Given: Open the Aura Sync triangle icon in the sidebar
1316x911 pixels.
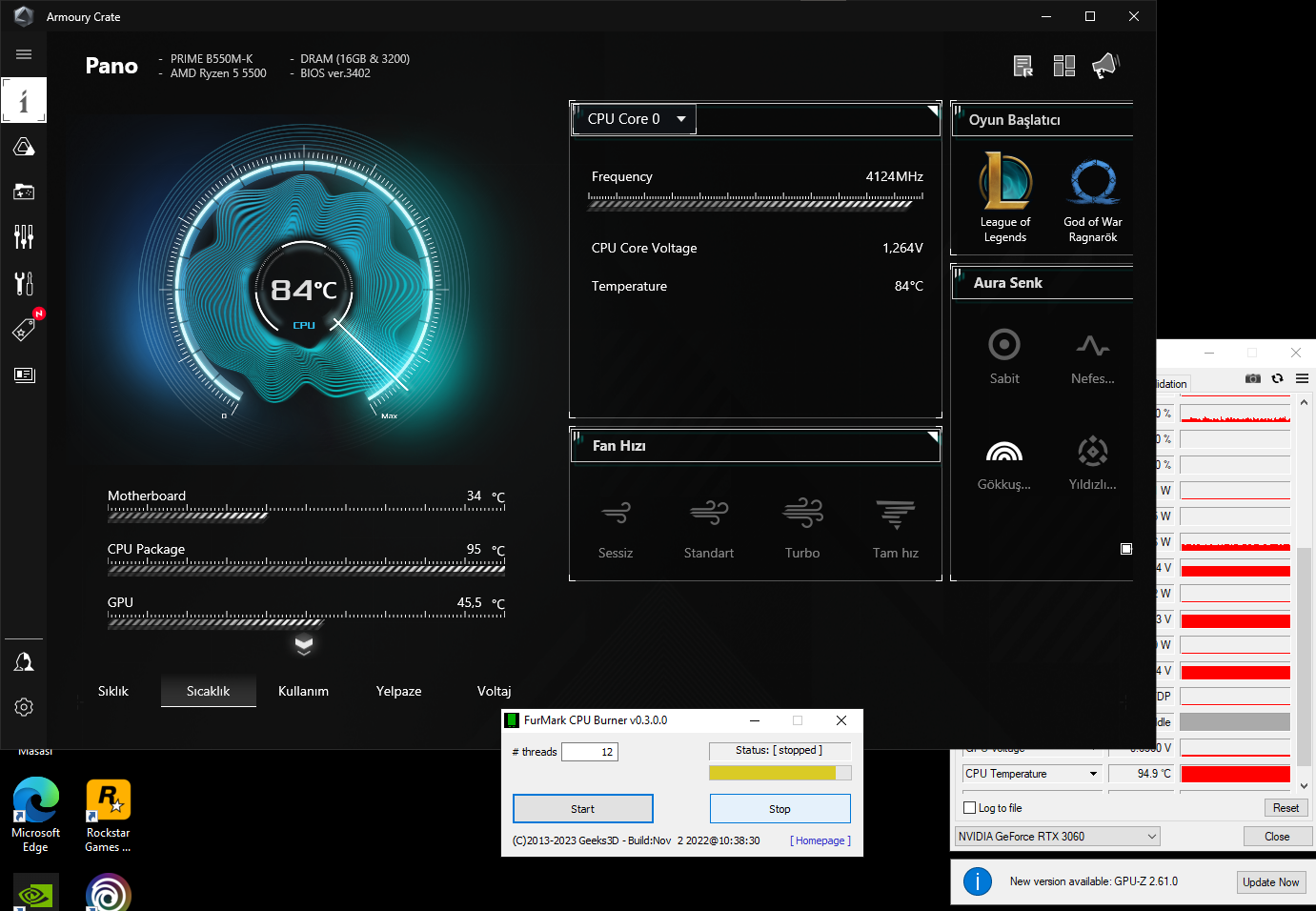Looking at the screenshot, I should pyautogui.click(x=24, y=147).
